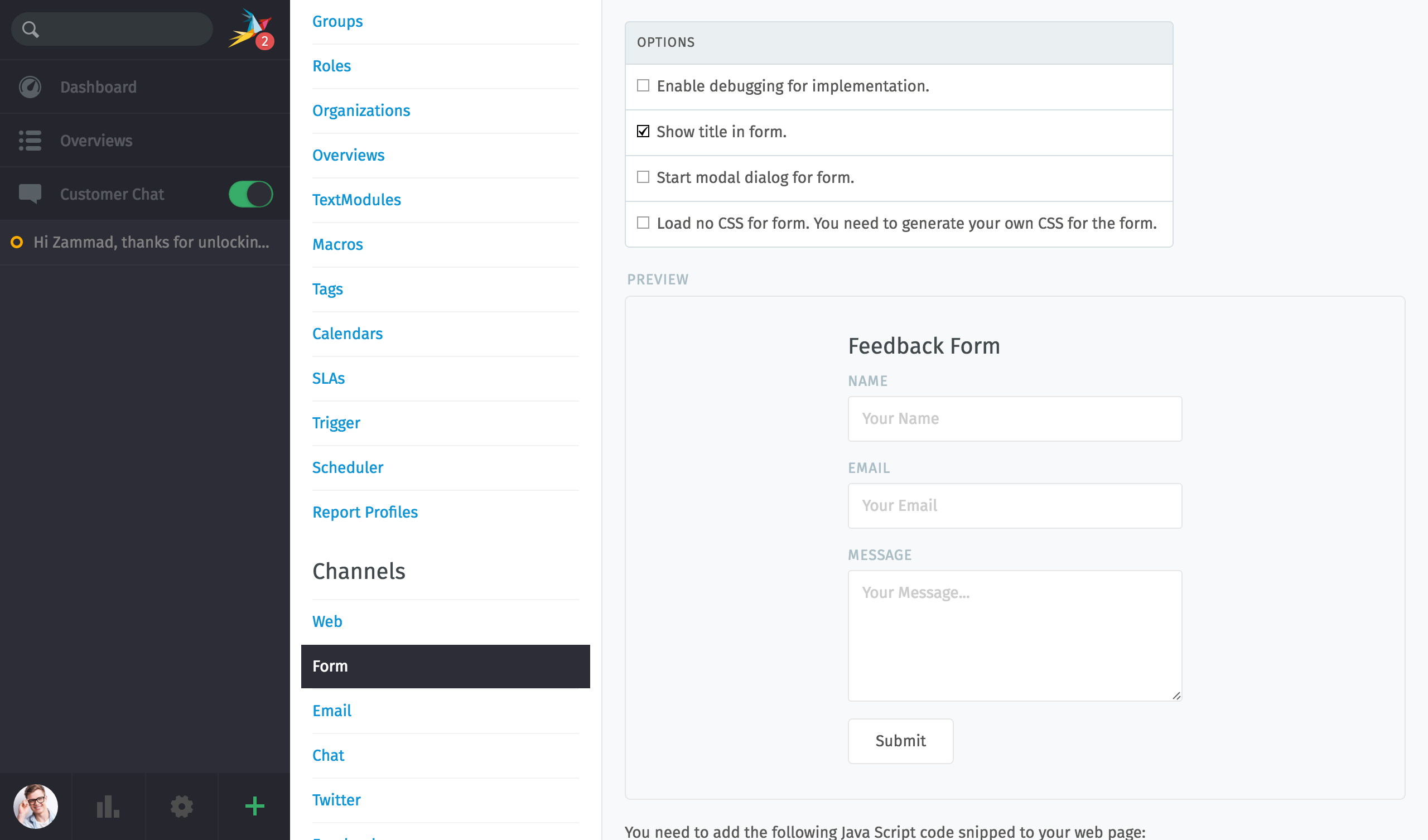Click the Customer Chat icon

point(30,193)
